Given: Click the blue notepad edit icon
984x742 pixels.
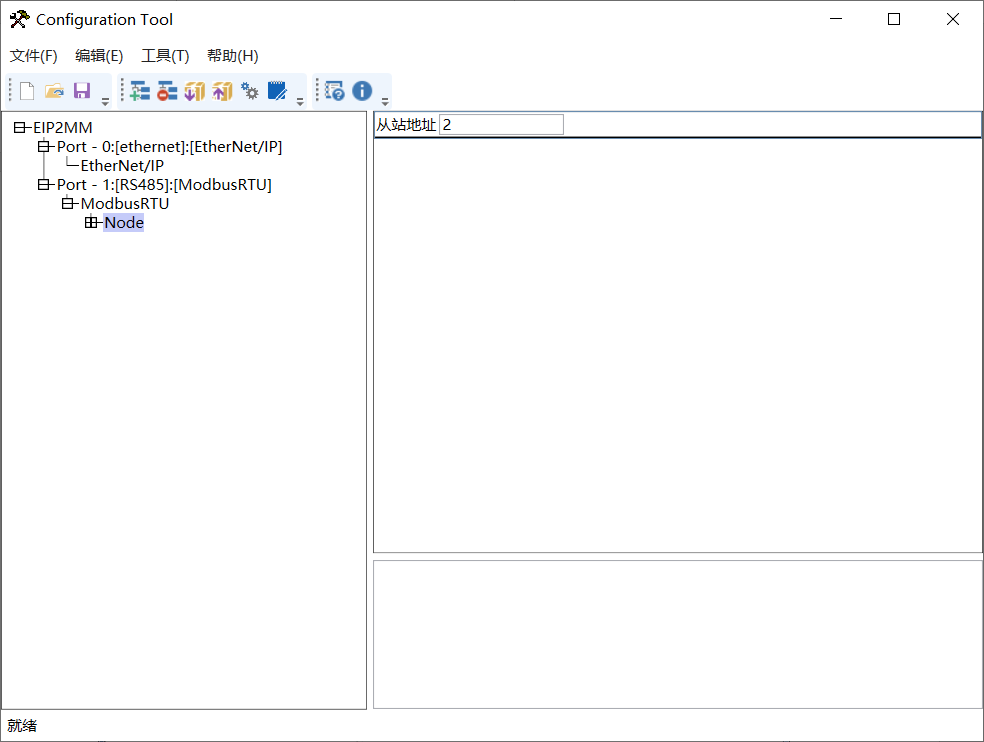Looking at the screenshot, I should point(277,91).
